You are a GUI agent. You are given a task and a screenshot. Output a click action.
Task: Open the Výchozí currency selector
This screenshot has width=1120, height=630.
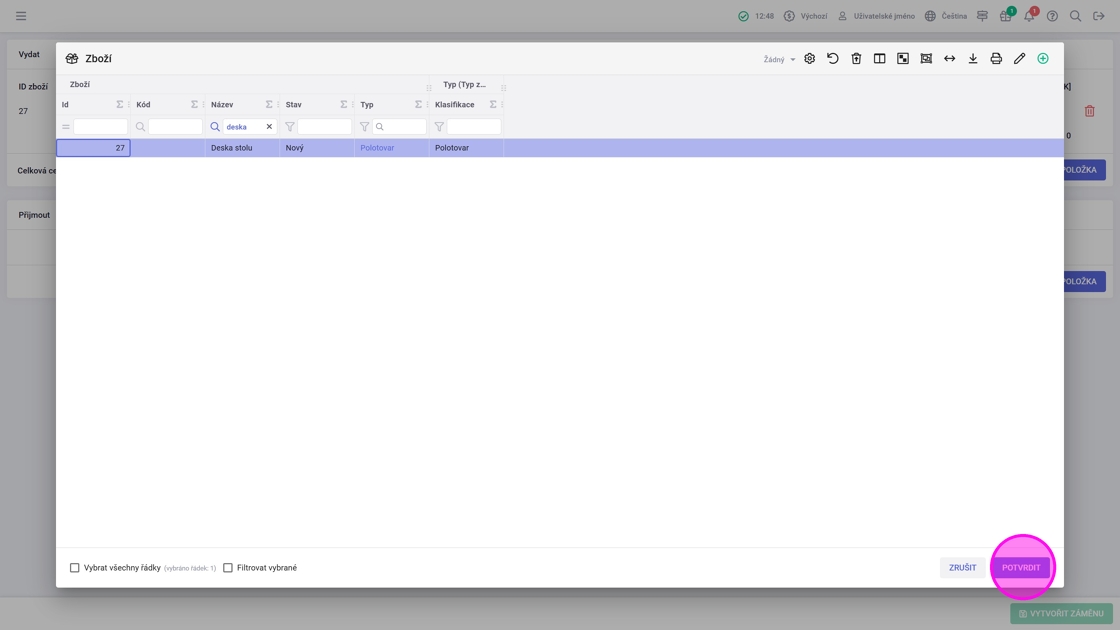coord(805,16)
